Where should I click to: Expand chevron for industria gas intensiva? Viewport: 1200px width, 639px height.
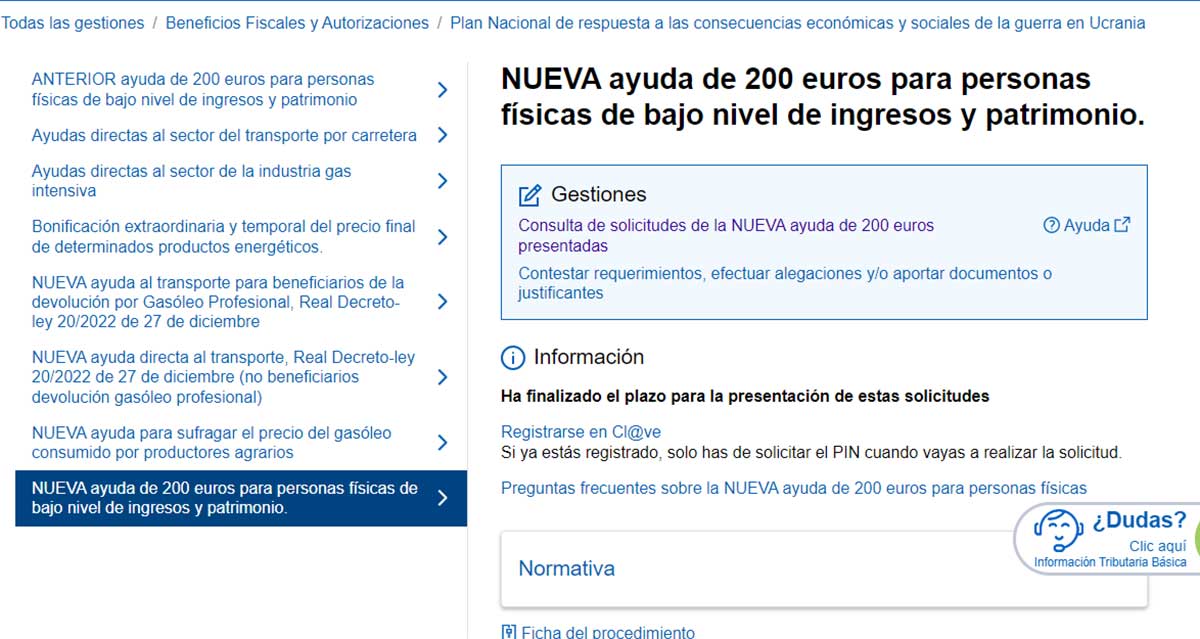click(x=443, y=181)
